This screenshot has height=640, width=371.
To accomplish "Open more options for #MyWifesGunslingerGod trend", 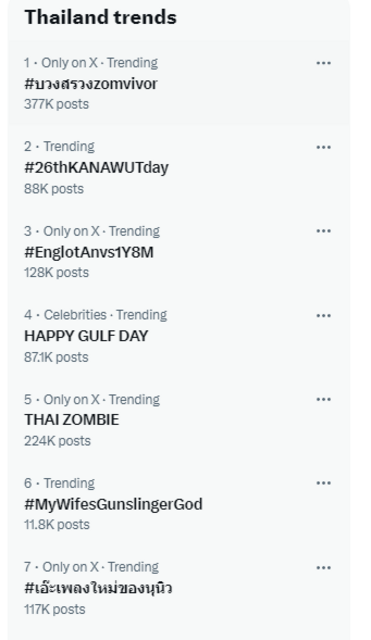I will pyautogui.click(x=323, y=483).
